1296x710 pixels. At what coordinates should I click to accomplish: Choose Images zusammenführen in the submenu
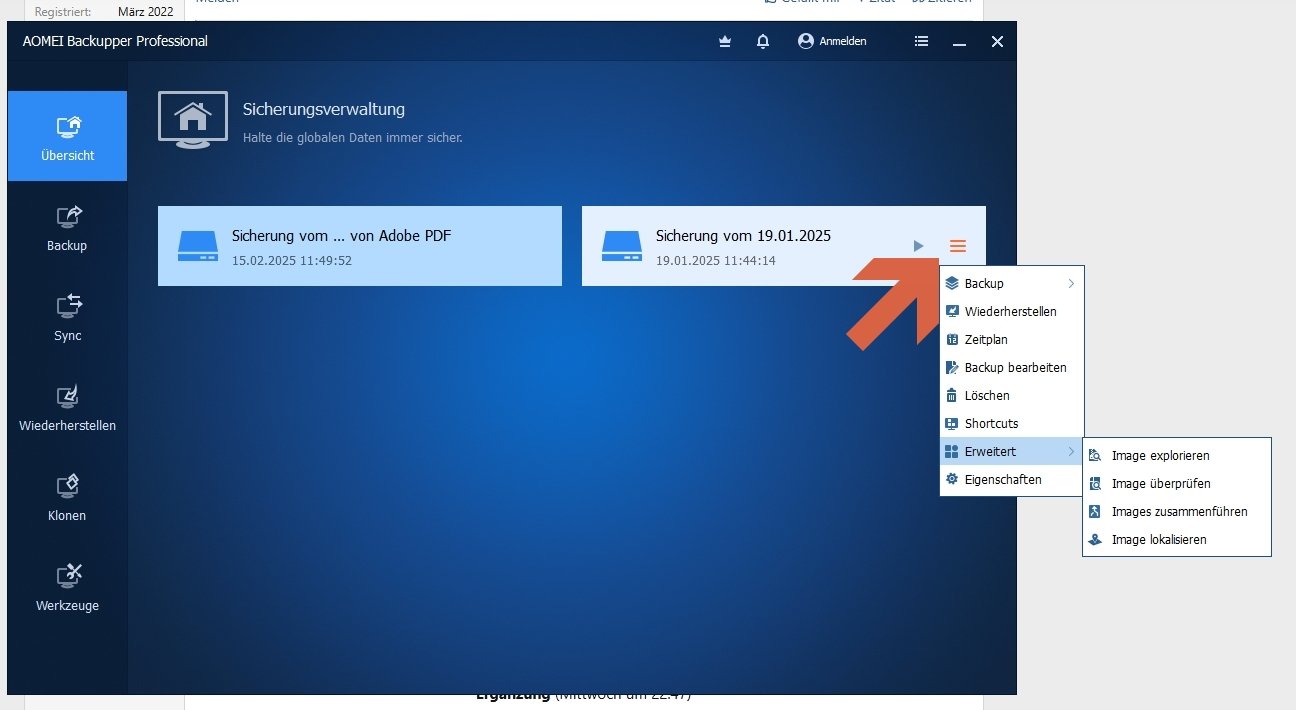pyautogui.click(x=1177, y=512)
